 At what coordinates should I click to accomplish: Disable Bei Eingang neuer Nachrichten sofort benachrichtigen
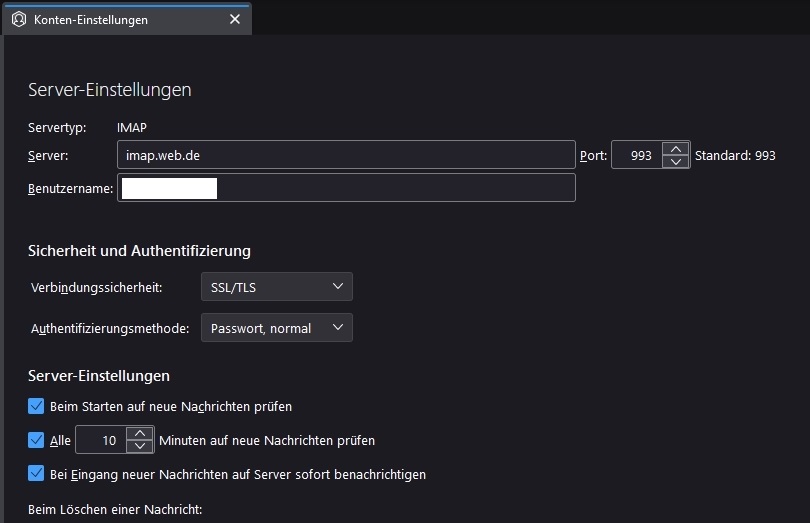36,473
